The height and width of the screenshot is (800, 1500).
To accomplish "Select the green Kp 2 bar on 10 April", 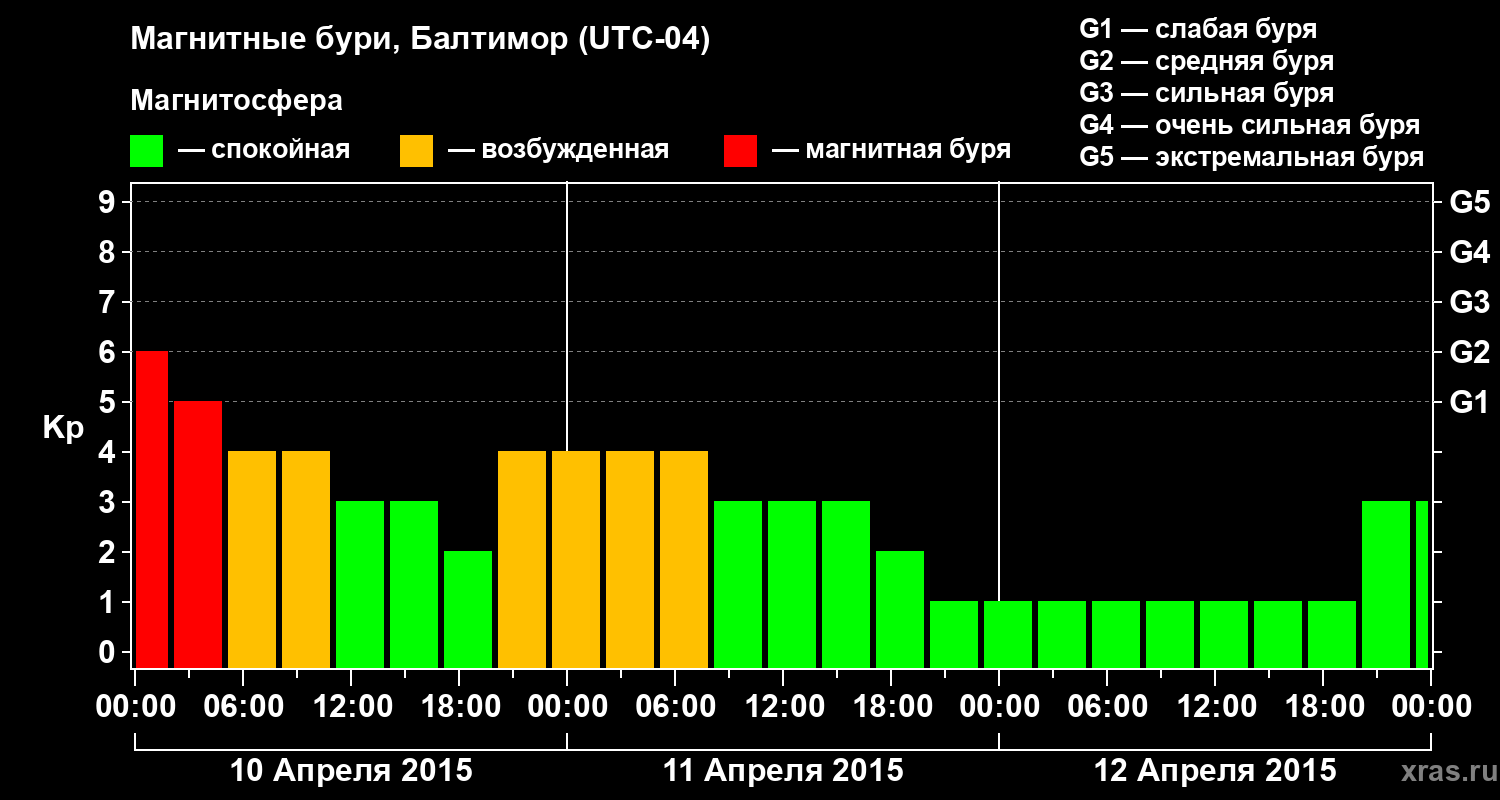I will pyautogui.click(x=468, y=609).
